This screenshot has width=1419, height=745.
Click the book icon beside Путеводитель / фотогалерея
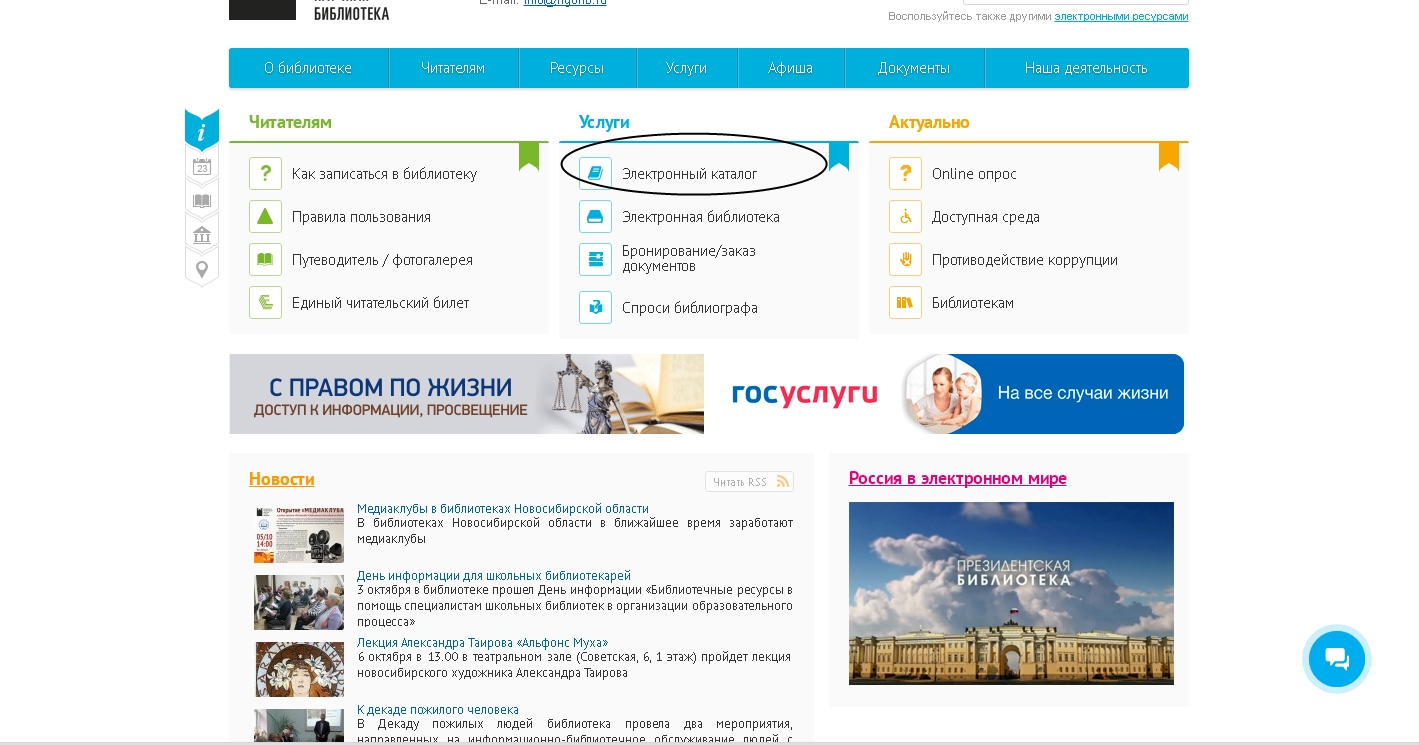click(265, 259)
